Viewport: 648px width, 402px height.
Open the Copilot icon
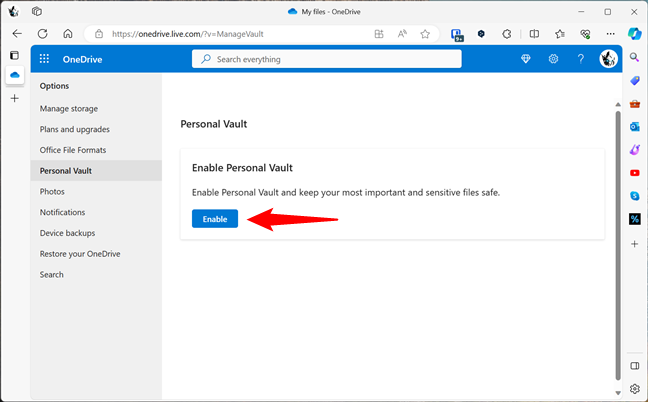point(634,34)
